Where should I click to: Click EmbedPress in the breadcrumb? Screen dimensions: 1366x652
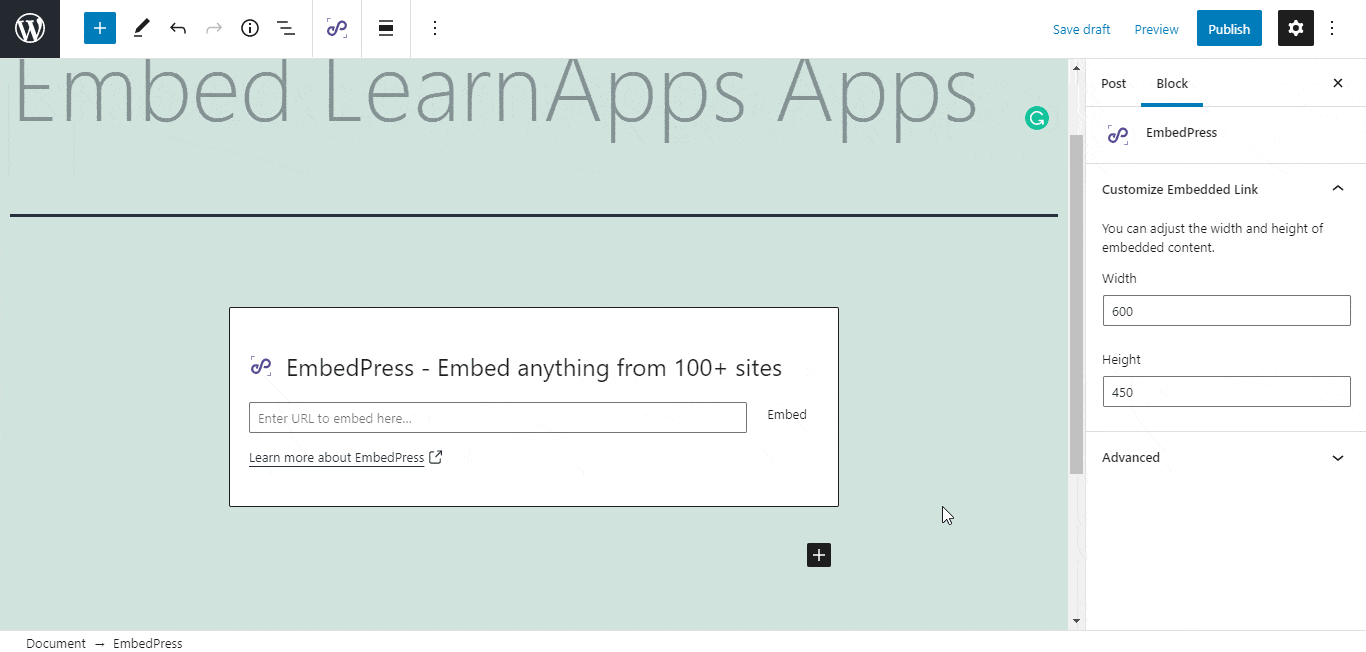coord(148,643)
